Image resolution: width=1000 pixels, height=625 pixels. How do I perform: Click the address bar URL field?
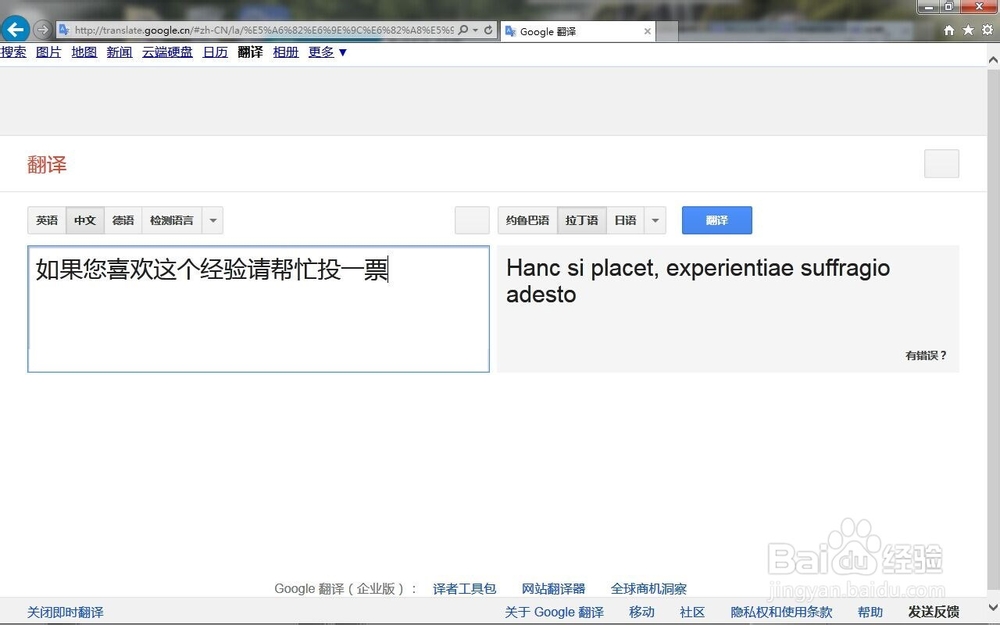coord(263,30)
